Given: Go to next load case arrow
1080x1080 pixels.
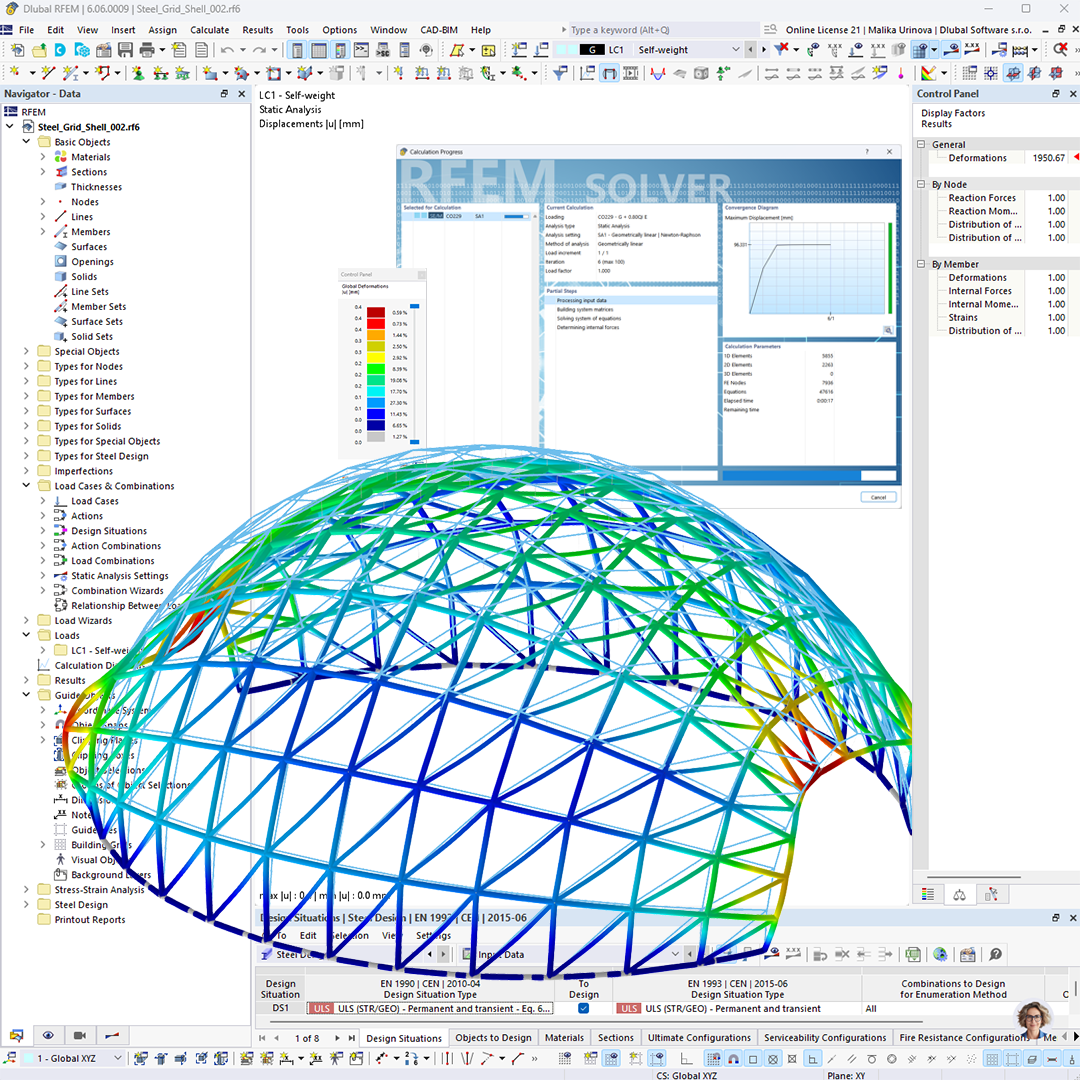Looking at the screenshot, I should tap(764, 50).
